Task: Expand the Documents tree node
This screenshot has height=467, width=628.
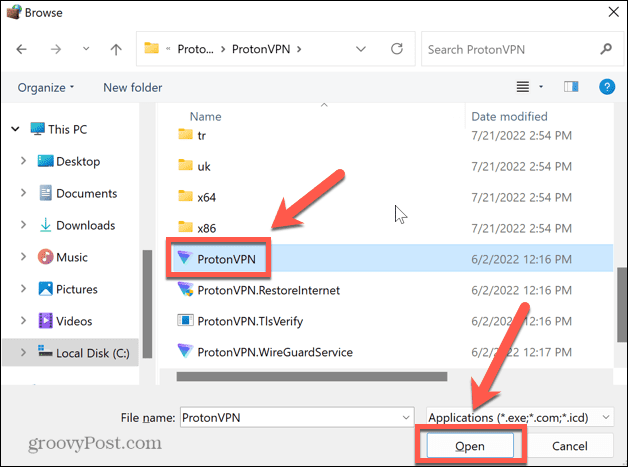Action: [x=23, y=193]
